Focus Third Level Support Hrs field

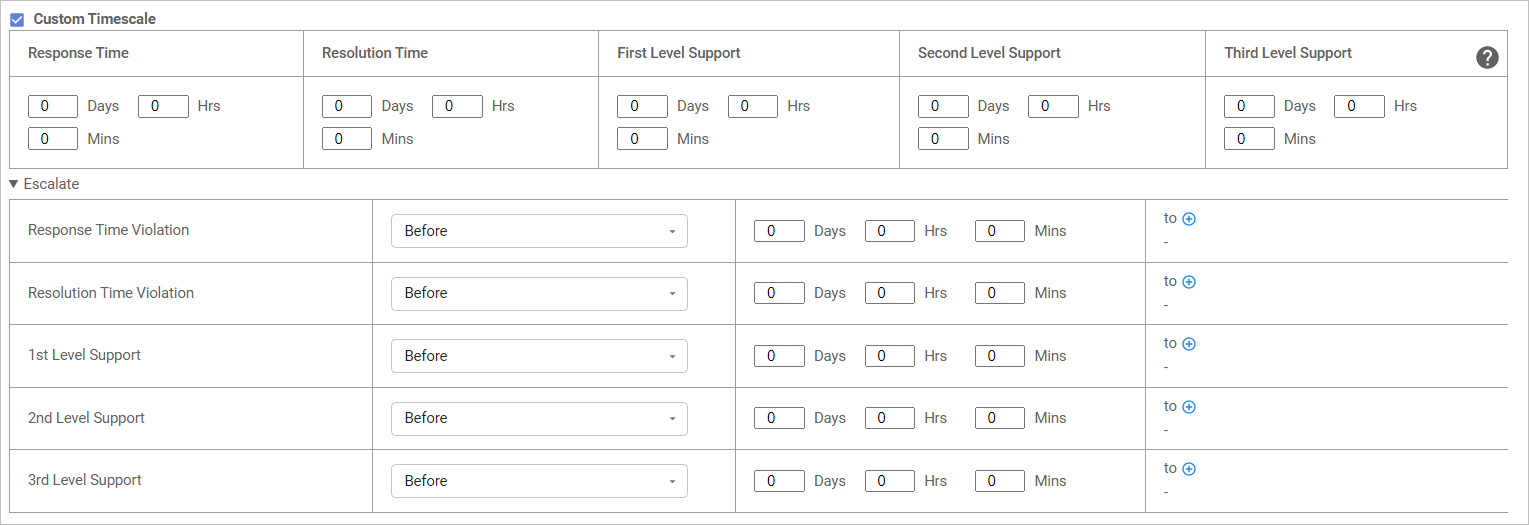tap(1359, 106)
